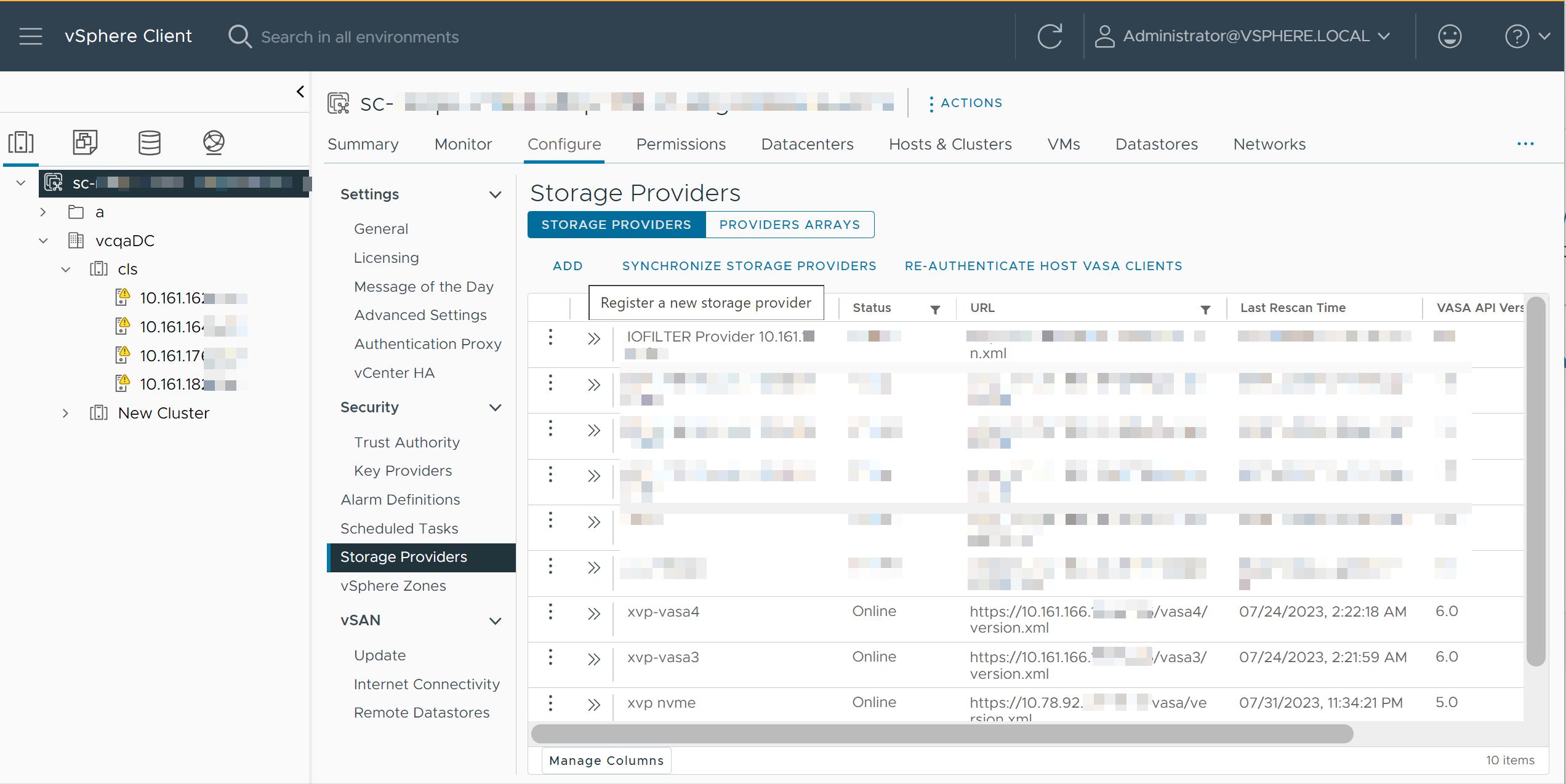Expand details of xvp-vasa4 row
The image size is (1566, 784).
point(593,614)
